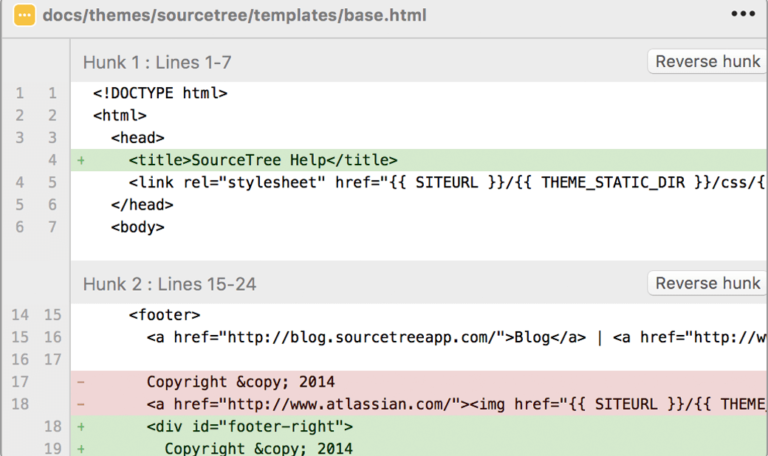Select the Hunk 2 : Lines 15-24 header
768x456 pixels.
coord(169,284)
